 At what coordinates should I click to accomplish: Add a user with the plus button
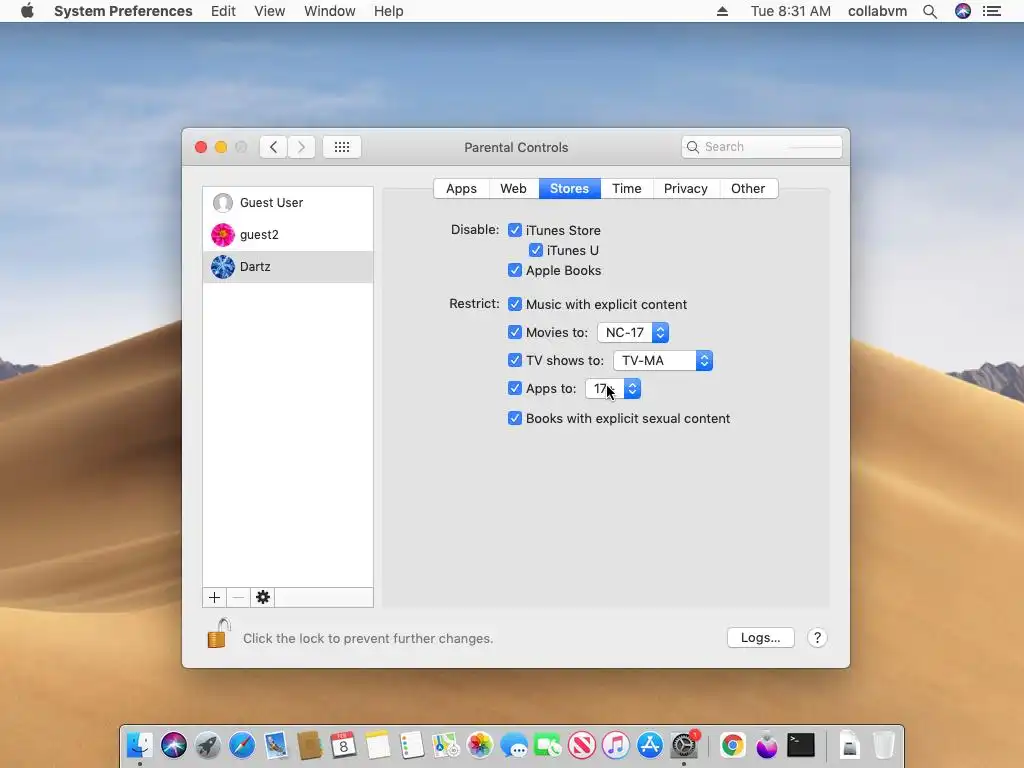point(214,597)
